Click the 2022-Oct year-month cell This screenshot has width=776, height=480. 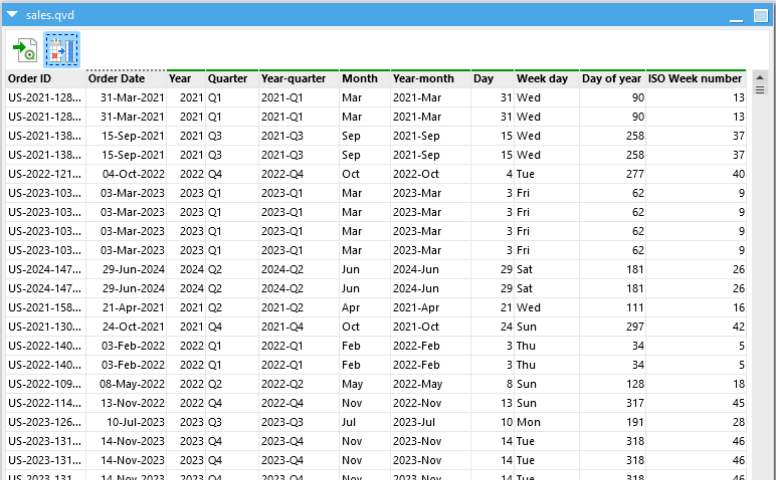[431, 174]
